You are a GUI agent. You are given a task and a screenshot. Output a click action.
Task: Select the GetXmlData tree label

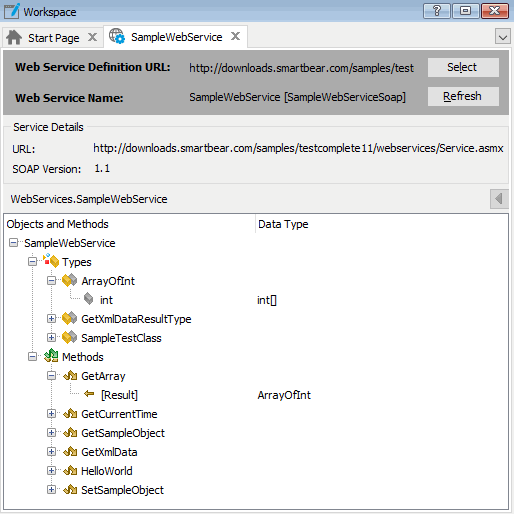pos(109,452)
